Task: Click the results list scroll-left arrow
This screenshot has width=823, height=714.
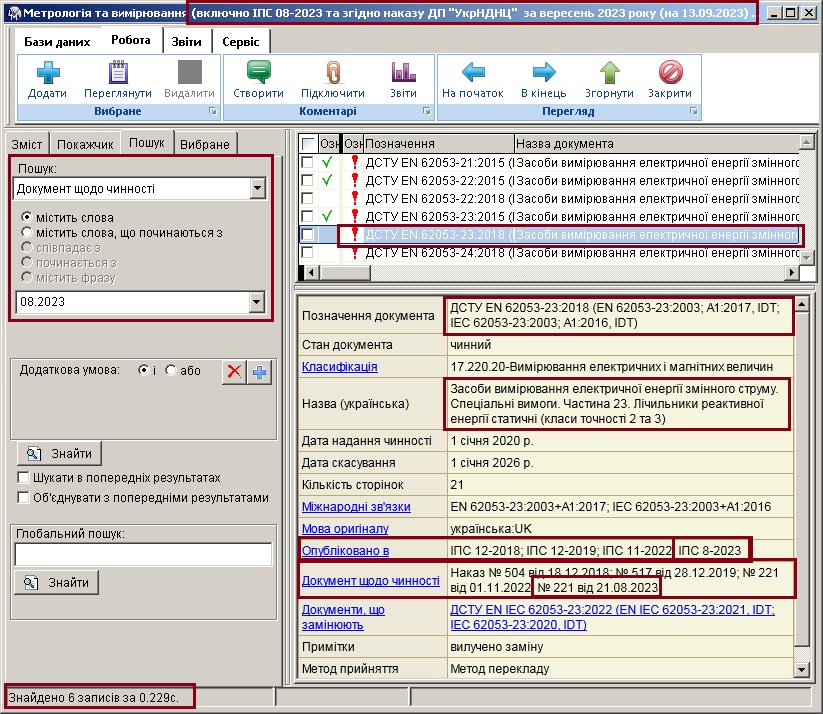Action: tap(311, 272)
